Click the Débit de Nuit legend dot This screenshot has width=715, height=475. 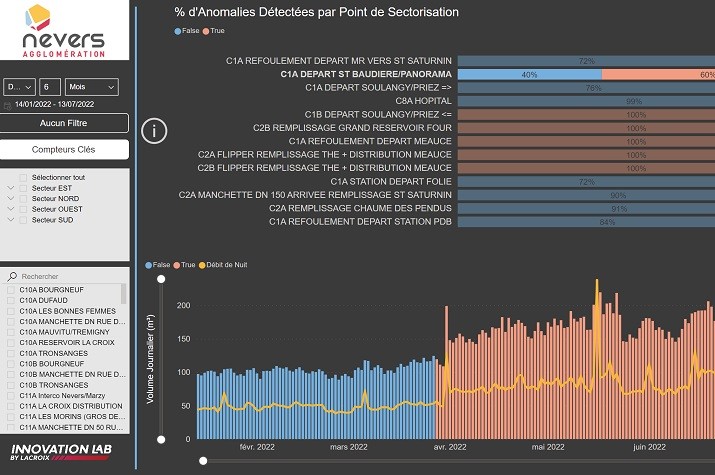click(202, 265)
